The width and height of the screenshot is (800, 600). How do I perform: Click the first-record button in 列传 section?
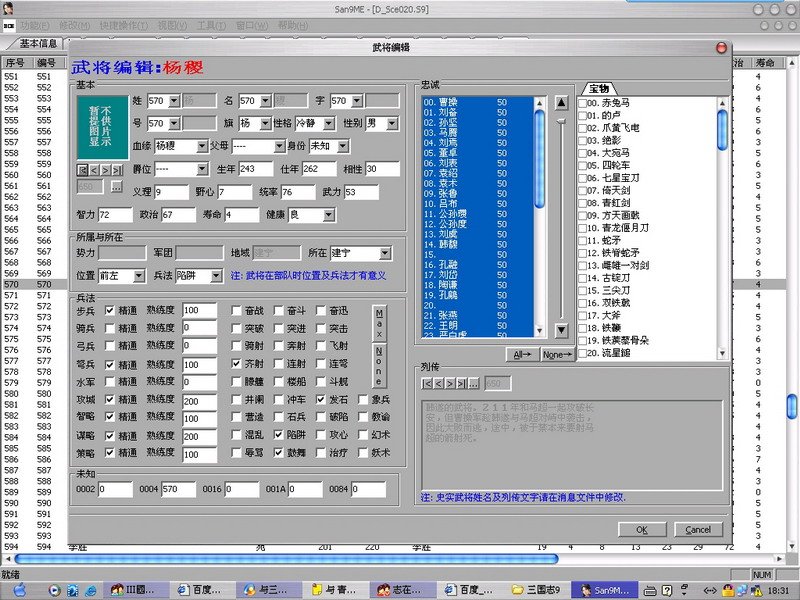[x=428, y=383]
